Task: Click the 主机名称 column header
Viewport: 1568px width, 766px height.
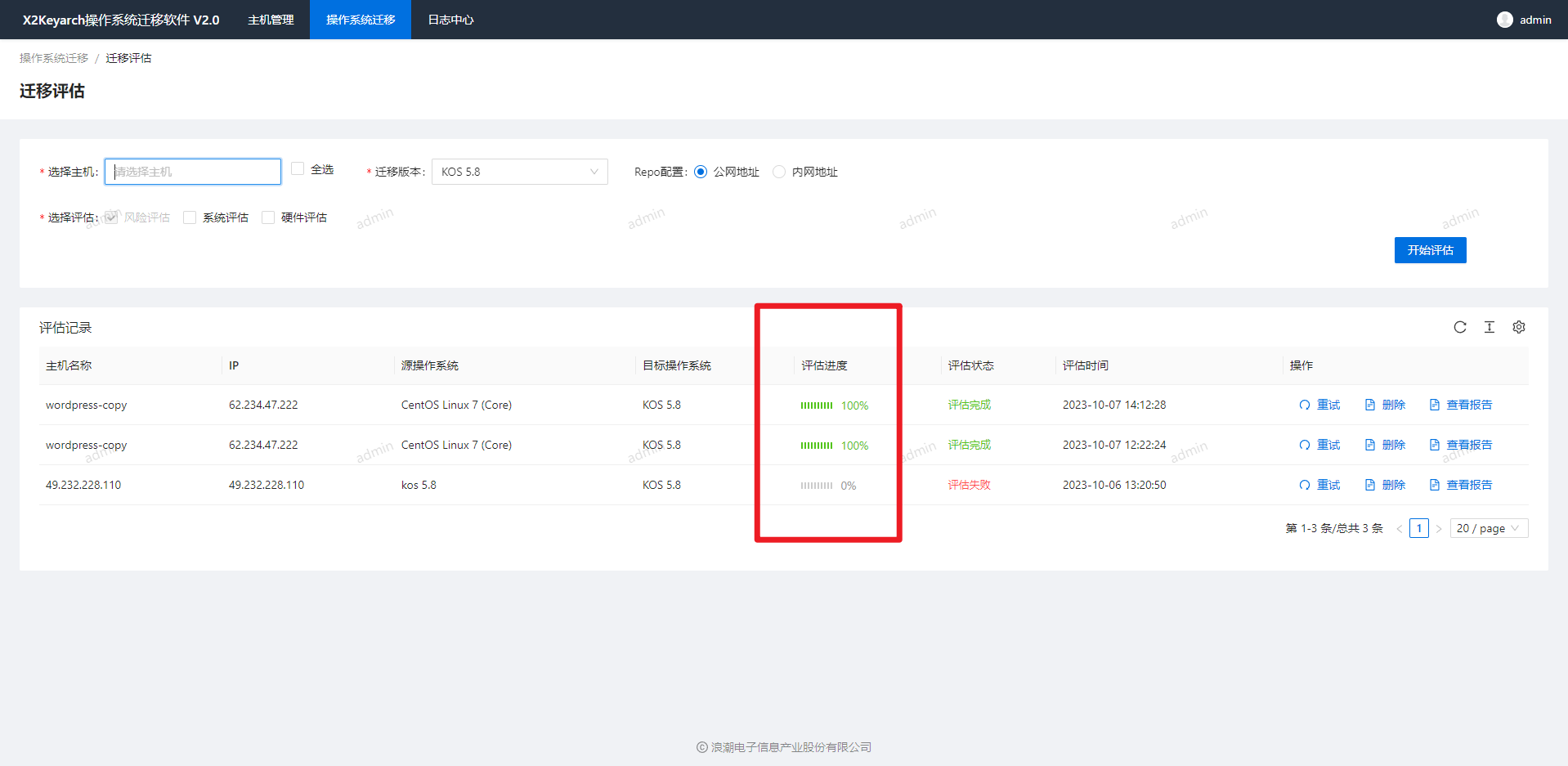Action: click(x=69, y=365)
